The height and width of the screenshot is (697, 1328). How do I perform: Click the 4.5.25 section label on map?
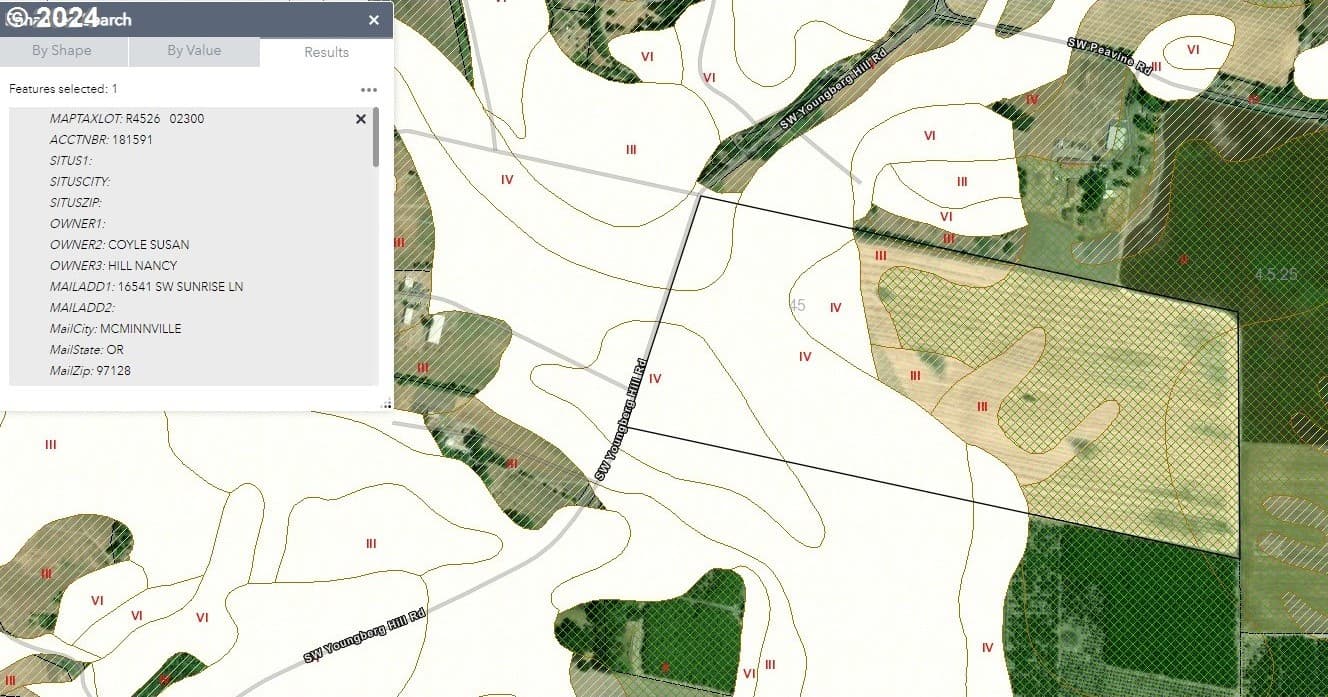(x=1275, y=273)
